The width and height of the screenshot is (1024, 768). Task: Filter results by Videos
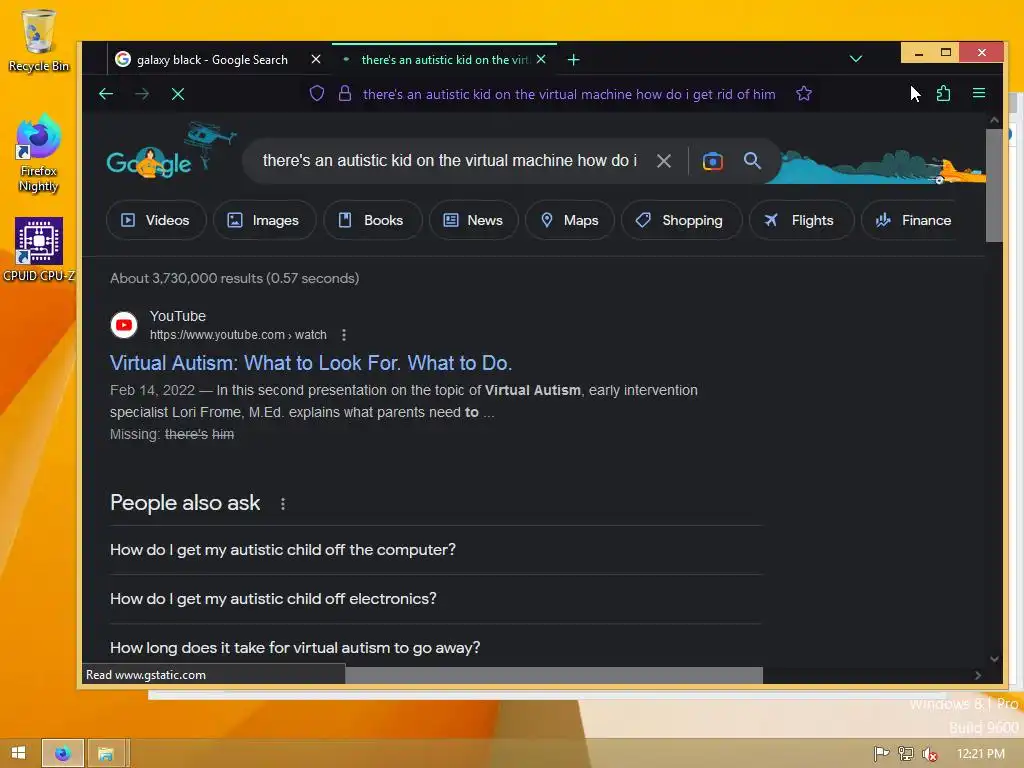pyautogui.click(x=156, y=220)
